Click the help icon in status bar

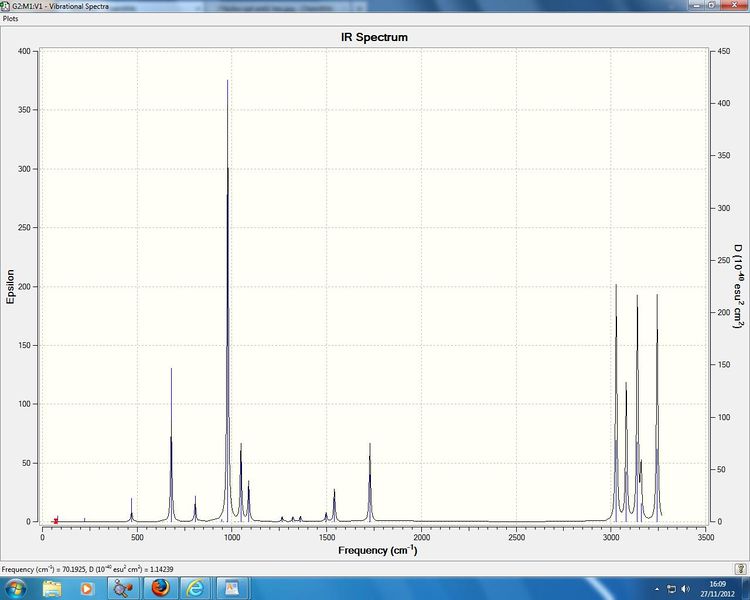pyautogui.click(x=739, y=569)
